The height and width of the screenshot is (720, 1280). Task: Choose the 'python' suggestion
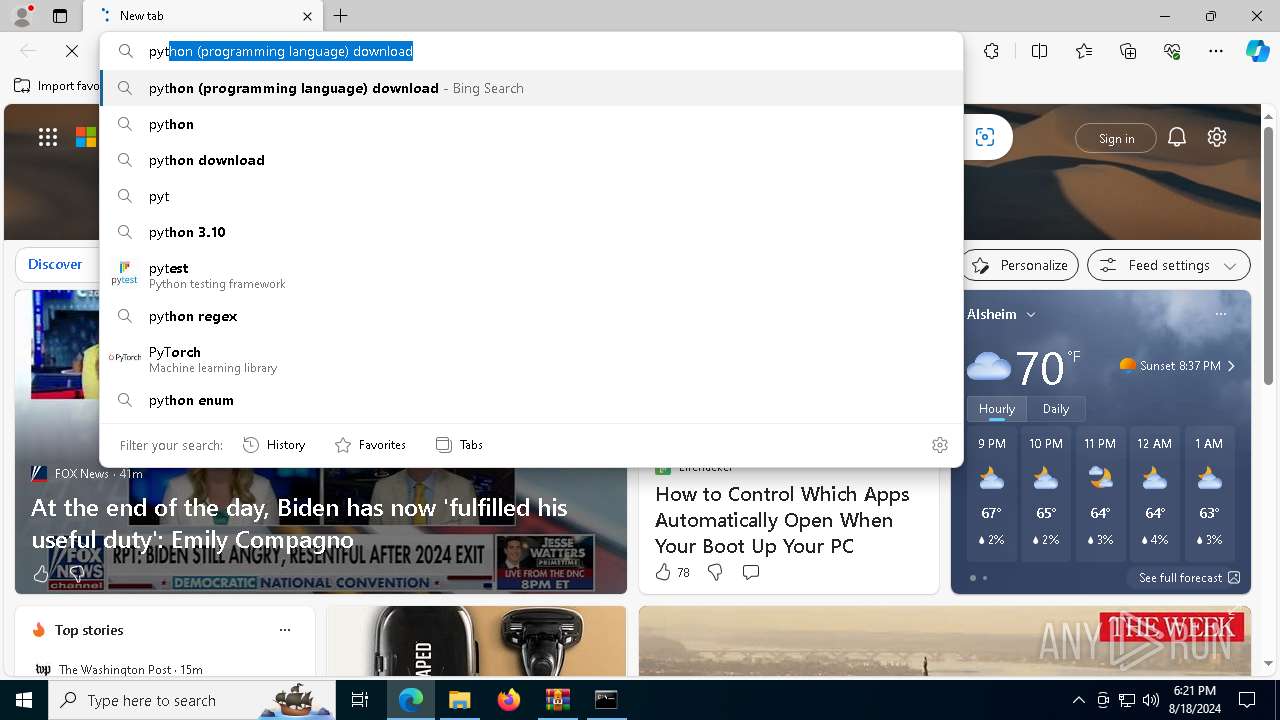point(532,124)
